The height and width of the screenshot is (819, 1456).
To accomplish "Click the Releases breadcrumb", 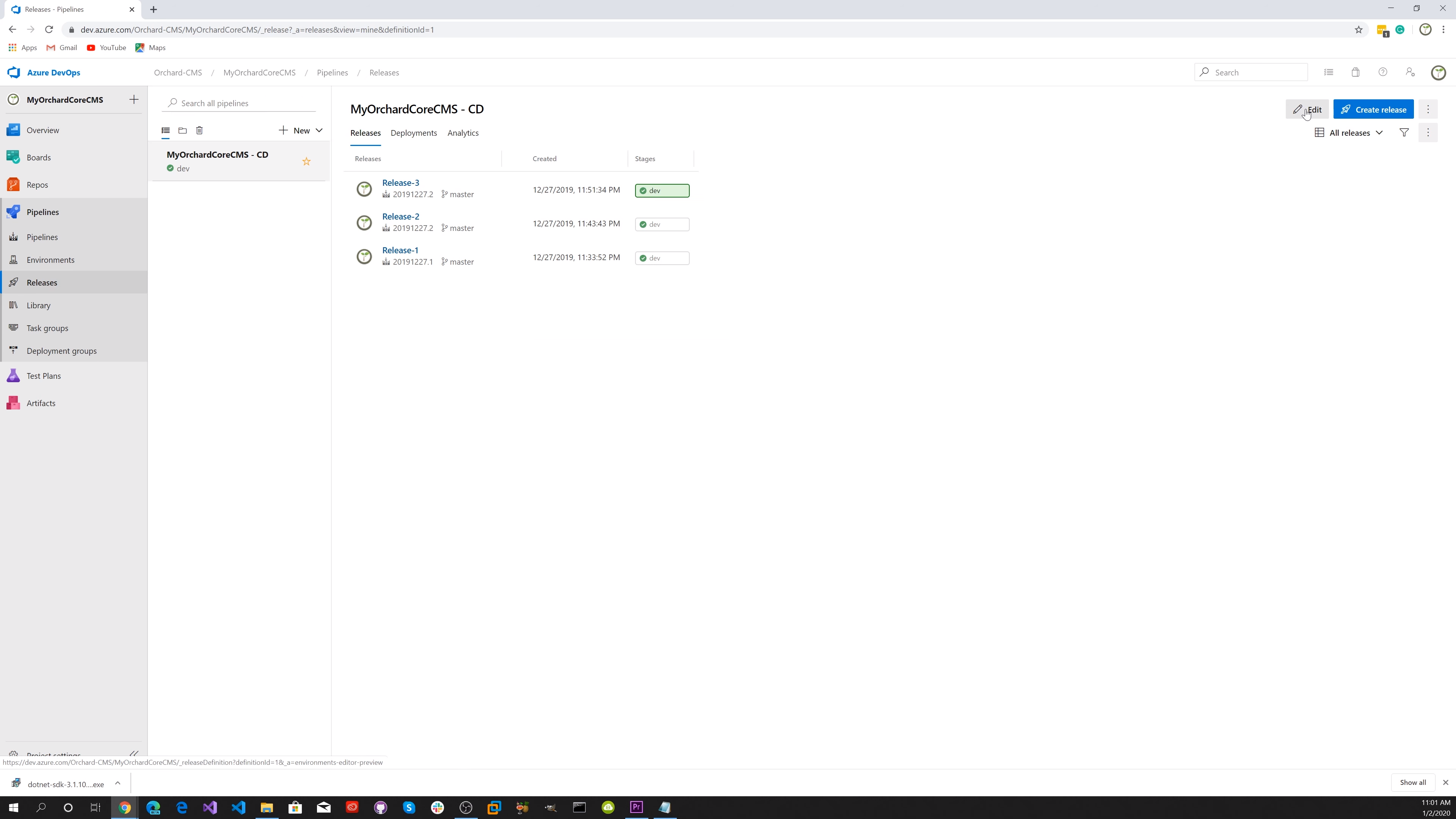I will 384,72.
